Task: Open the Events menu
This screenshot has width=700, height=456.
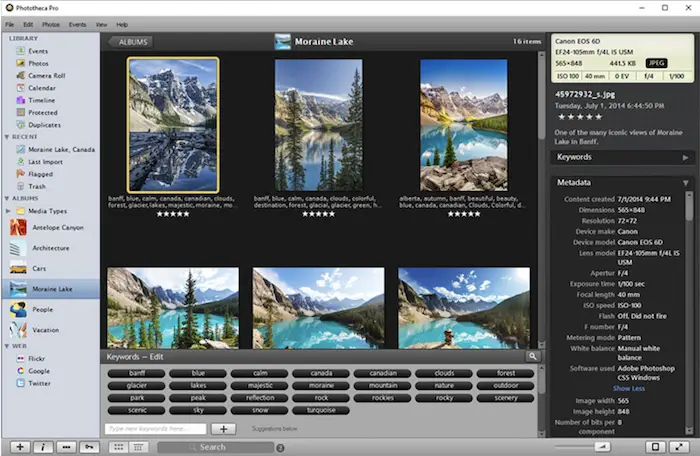Action: 77,24
